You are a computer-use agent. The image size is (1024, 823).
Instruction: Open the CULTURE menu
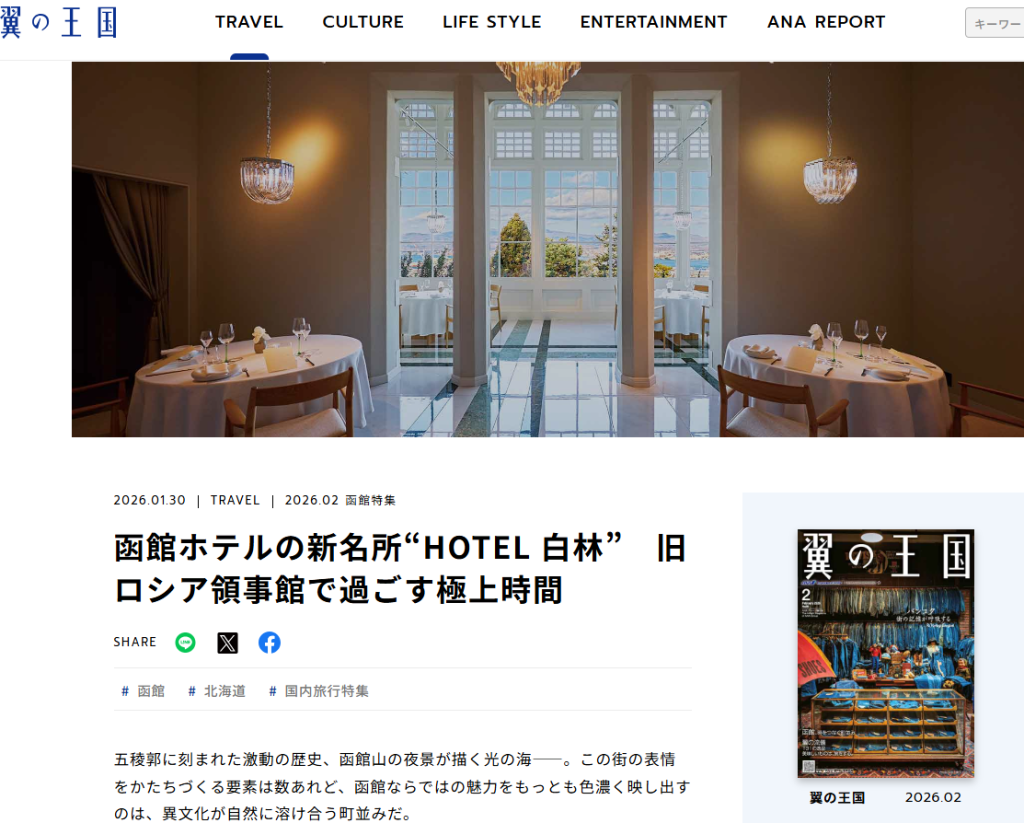pos(363,22)
